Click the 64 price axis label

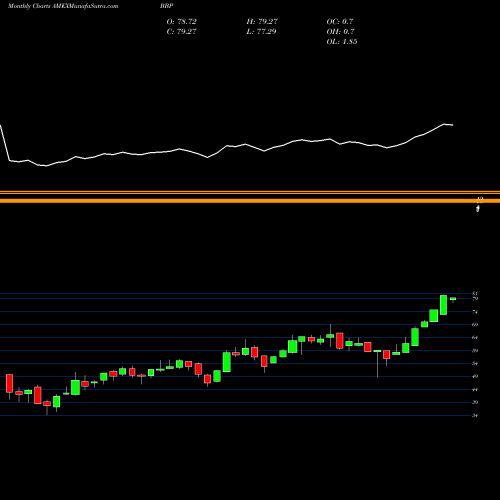click(475, 337)
